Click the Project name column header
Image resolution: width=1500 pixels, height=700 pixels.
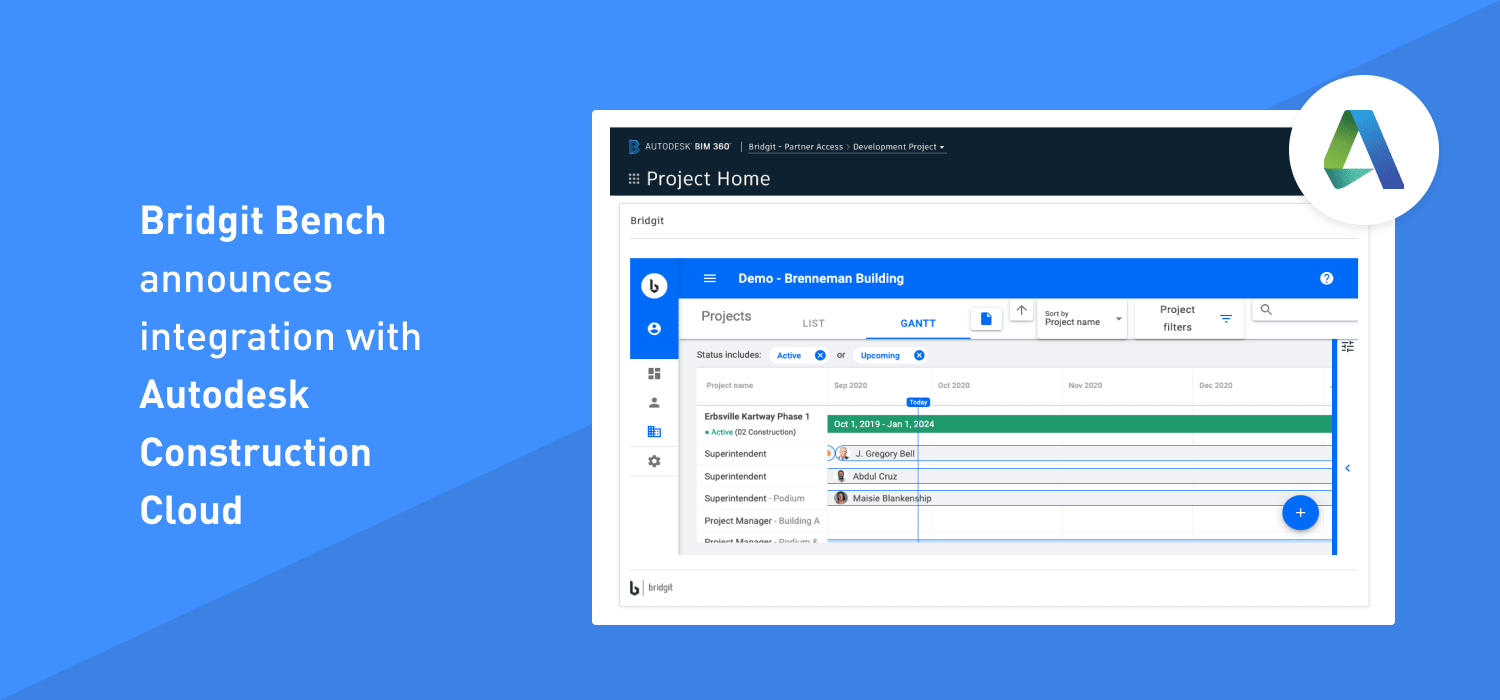729,386
